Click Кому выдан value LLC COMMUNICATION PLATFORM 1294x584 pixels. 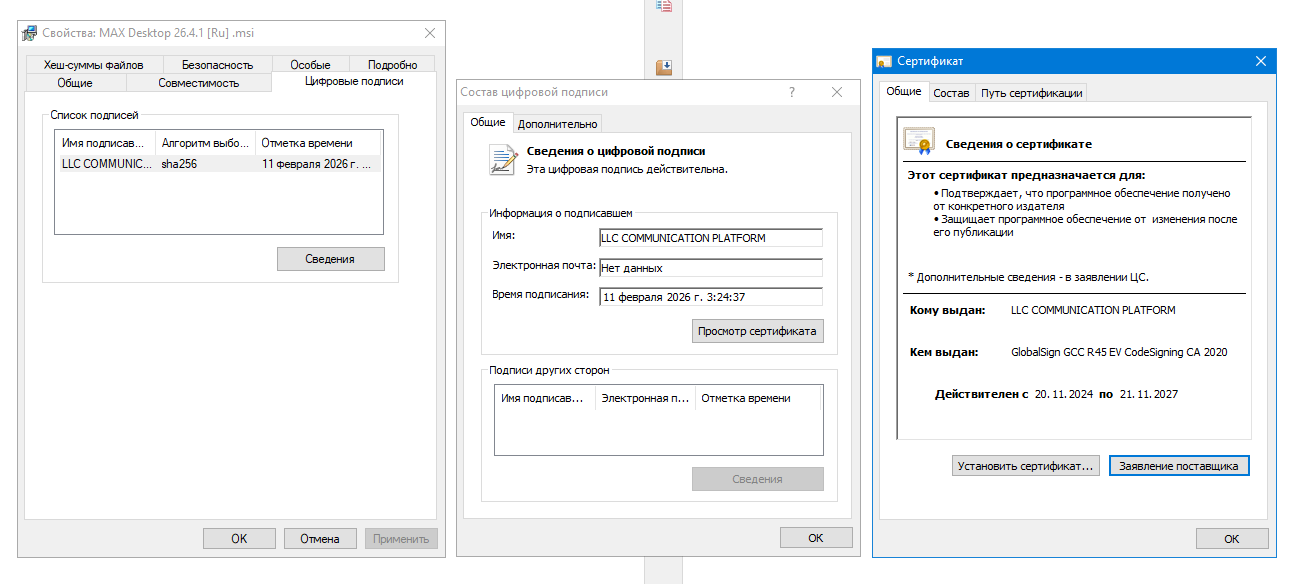tap(1093, 310)
